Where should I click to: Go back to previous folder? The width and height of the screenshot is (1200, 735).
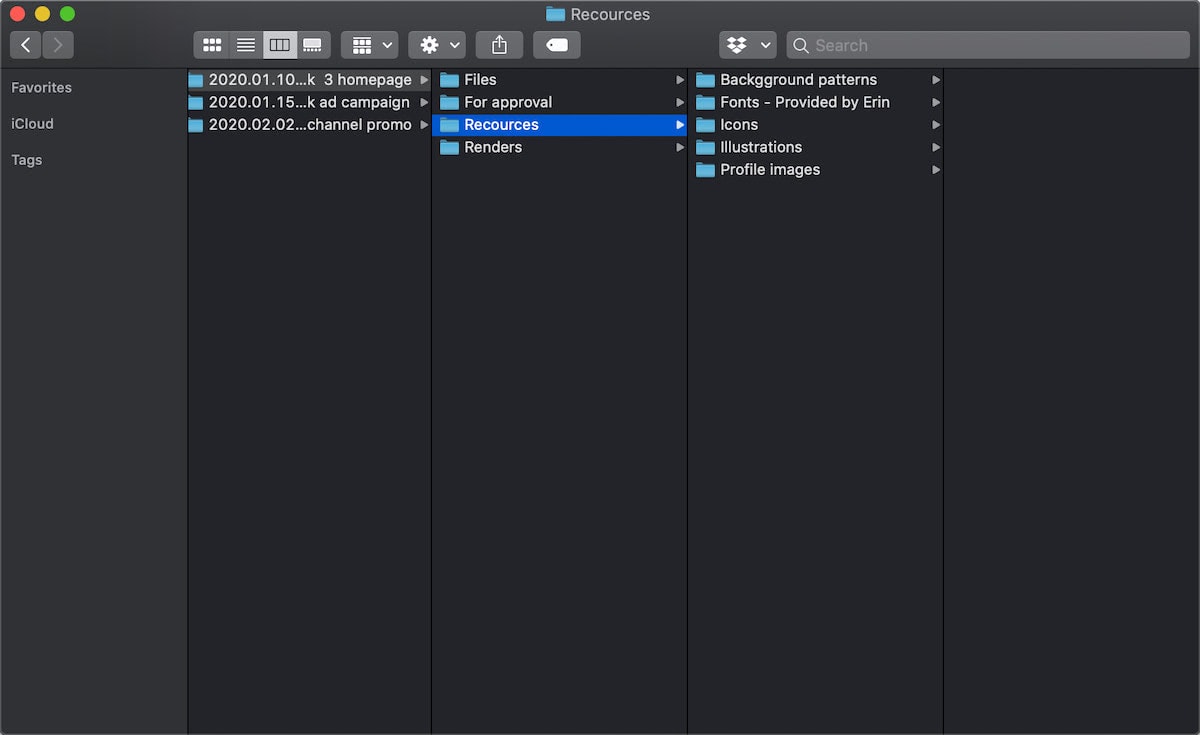pos(26,45)
